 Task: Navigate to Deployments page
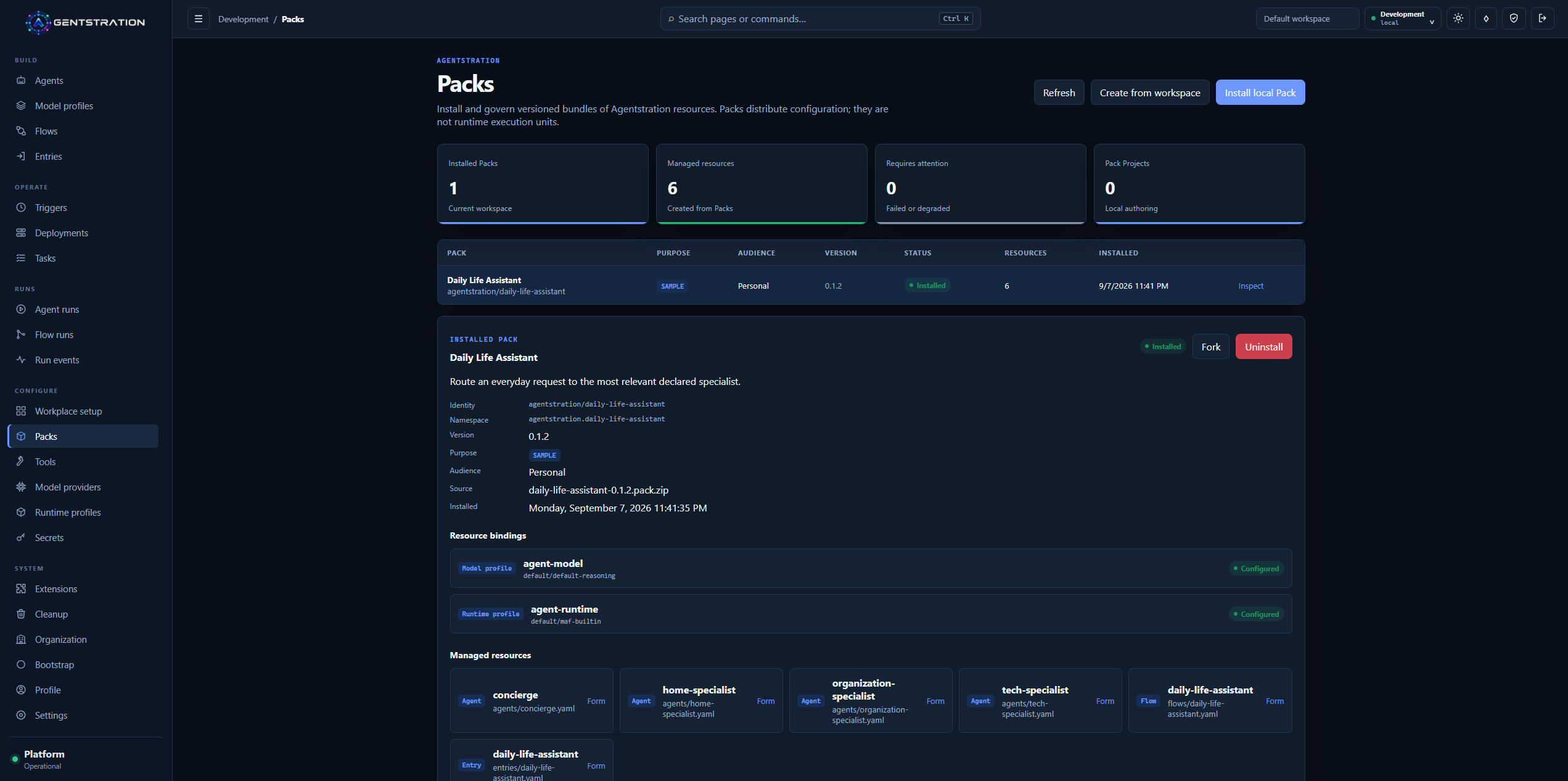(x=83, y=233)
